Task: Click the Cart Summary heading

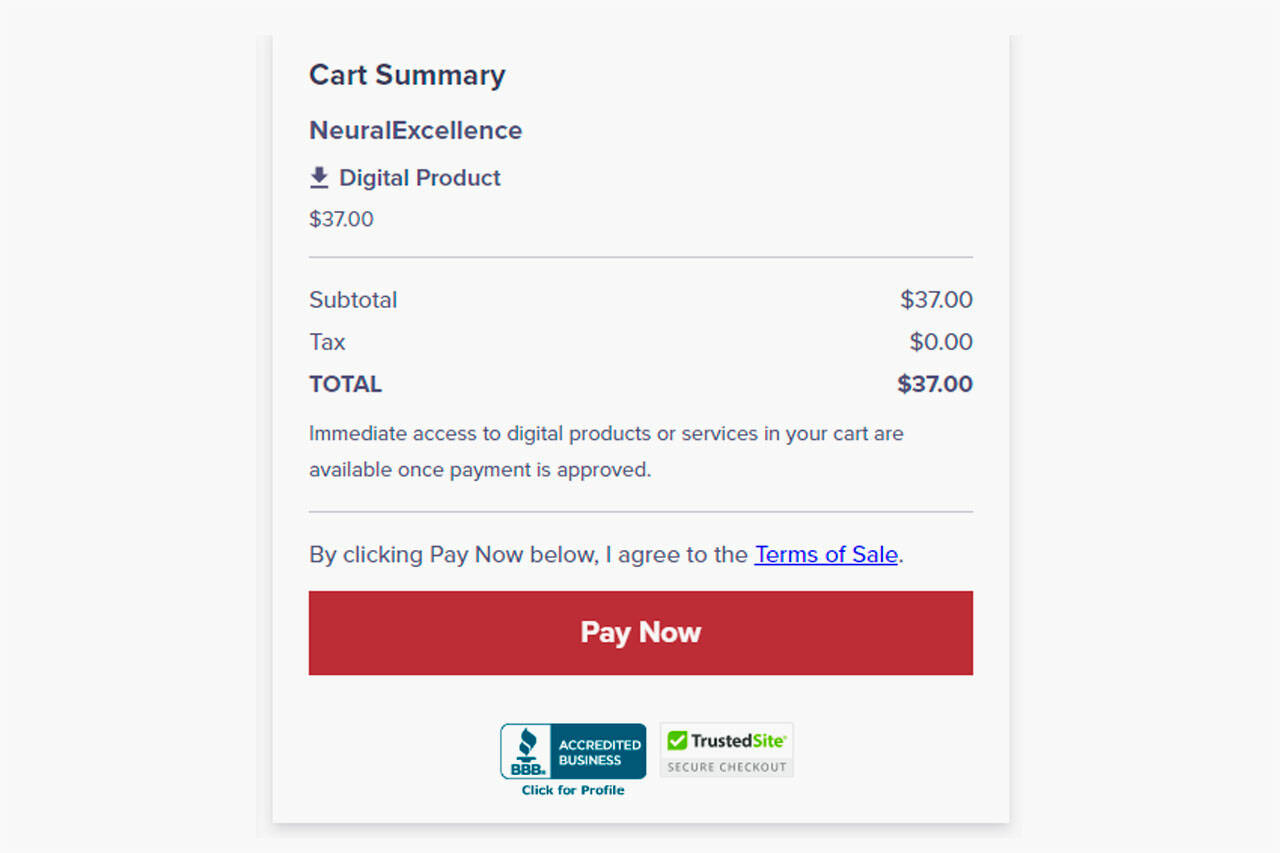Action: [407, 75]
